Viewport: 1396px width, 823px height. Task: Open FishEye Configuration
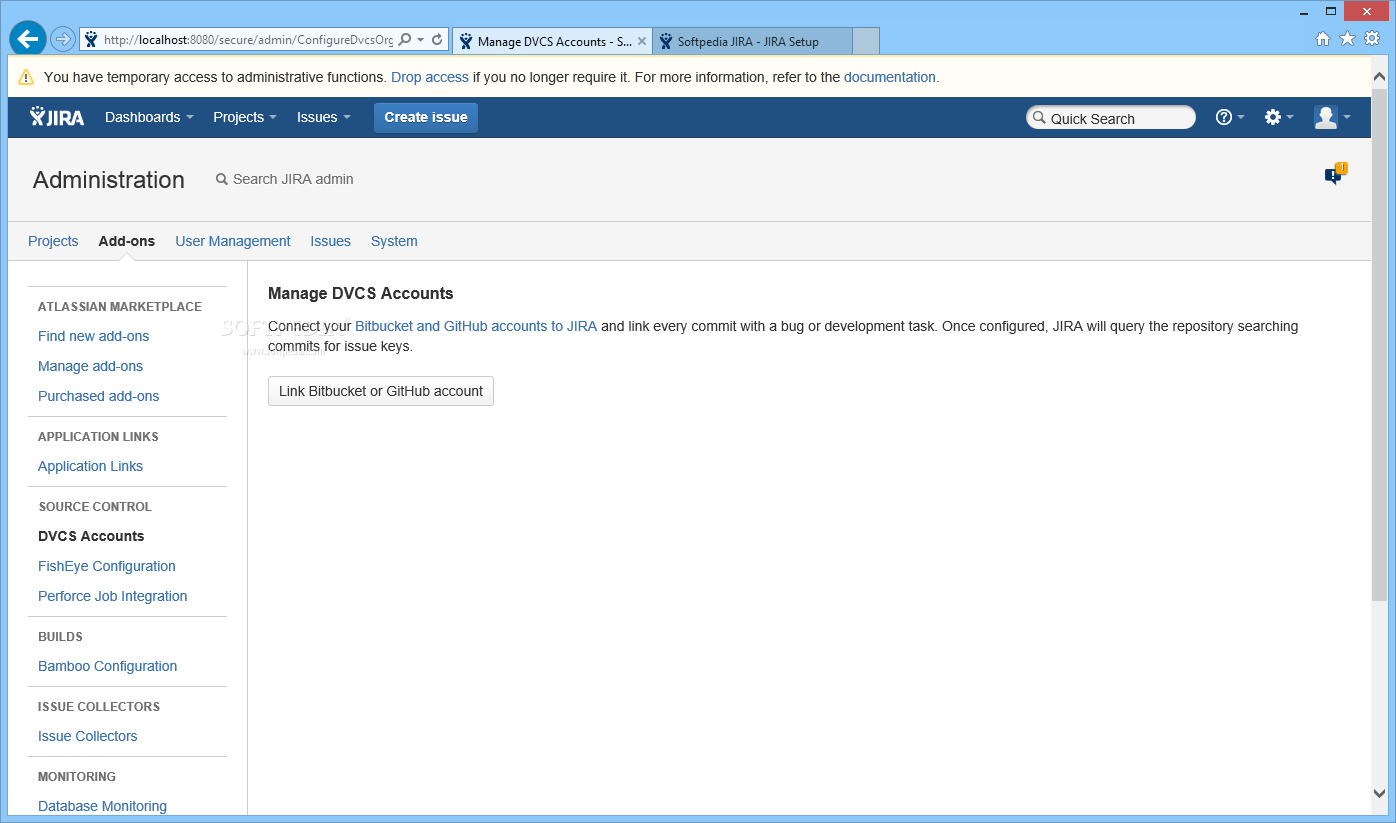coord(107,566)
